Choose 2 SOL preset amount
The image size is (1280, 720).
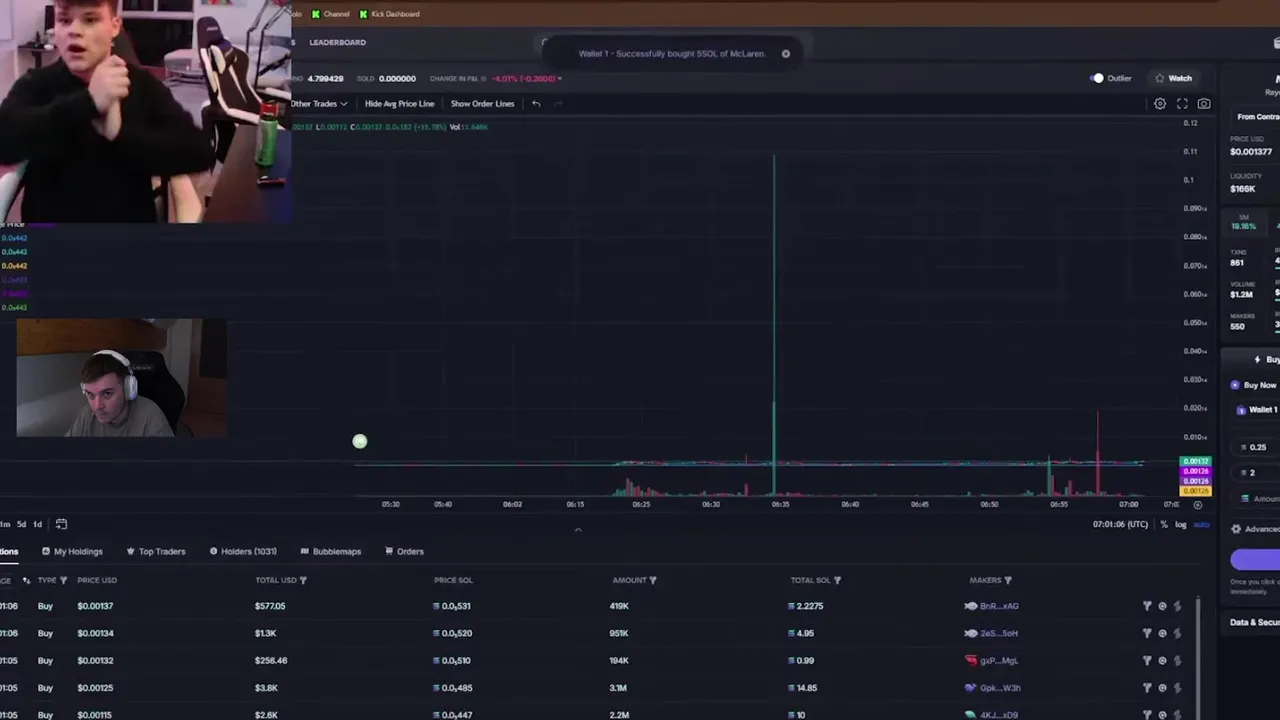[1257, 473]
